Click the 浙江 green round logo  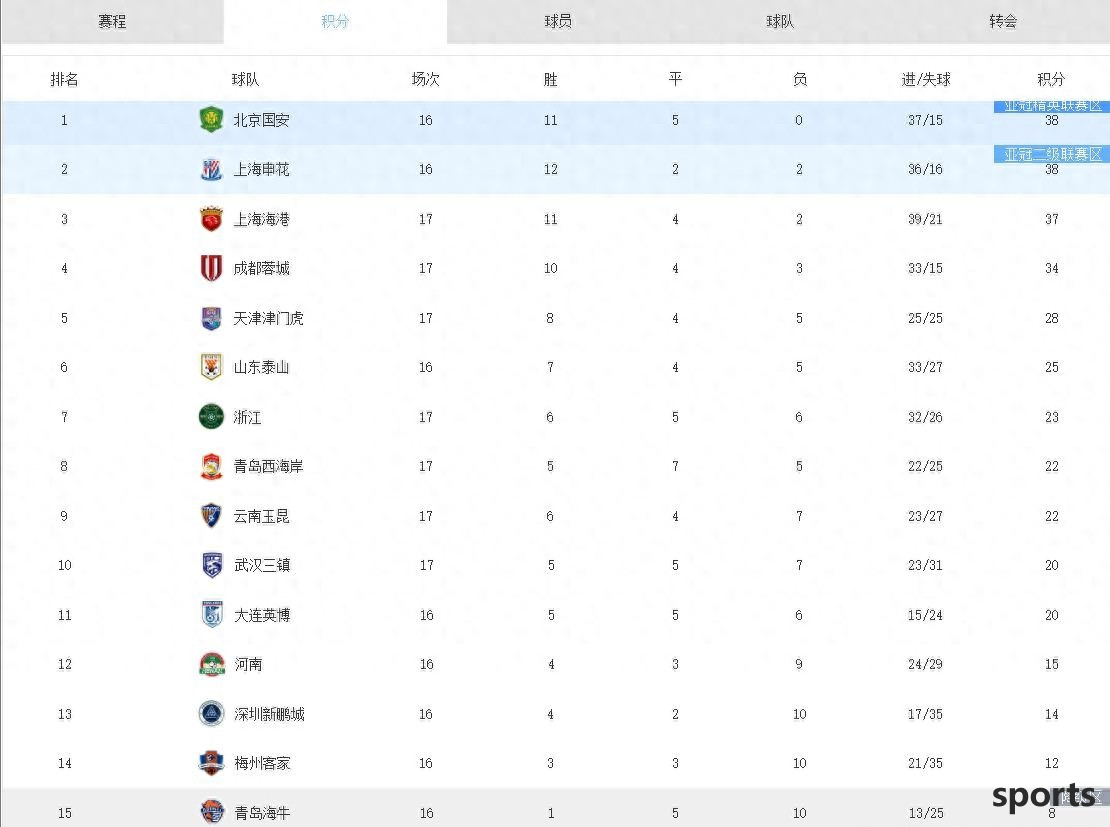(211, 416)
